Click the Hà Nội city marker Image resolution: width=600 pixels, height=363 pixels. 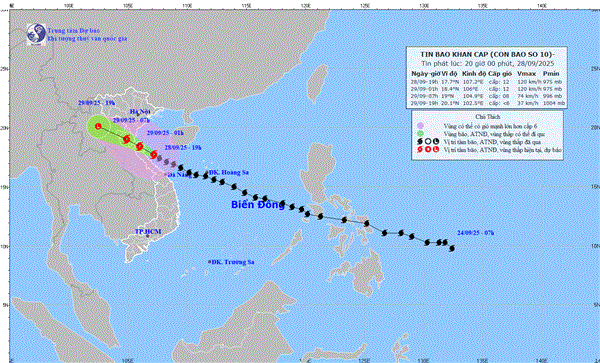tap(138, 114)
